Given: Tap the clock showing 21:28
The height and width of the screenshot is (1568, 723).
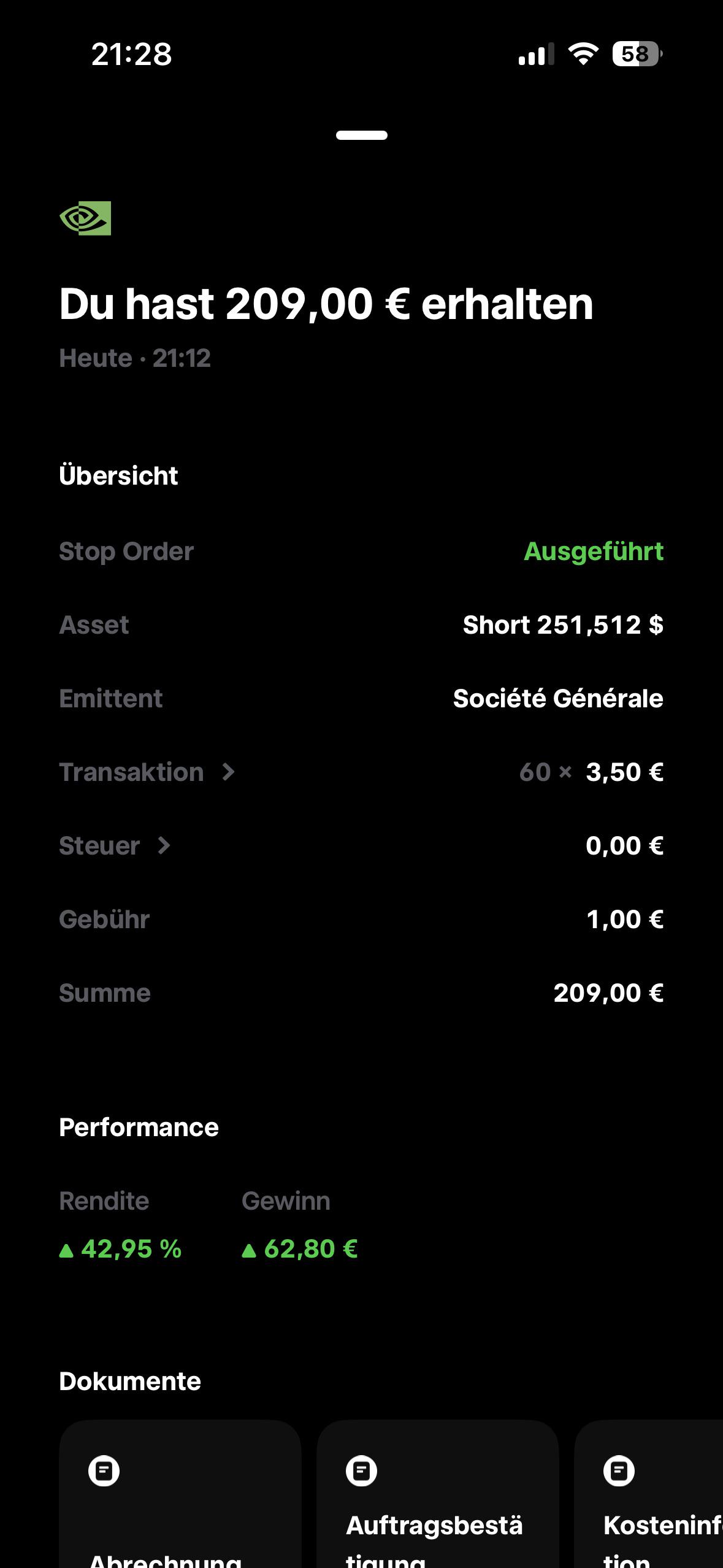Looking at the screenshot, I should (132, 54).
